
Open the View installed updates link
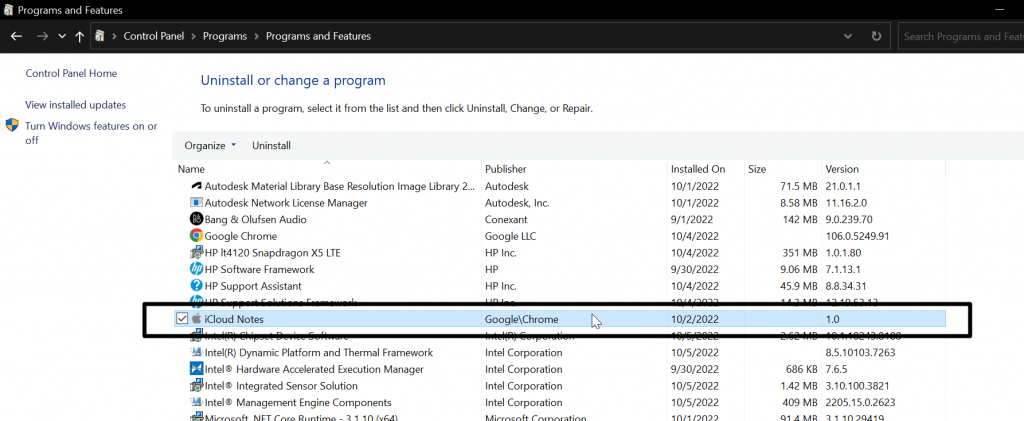tap(76, 105)
